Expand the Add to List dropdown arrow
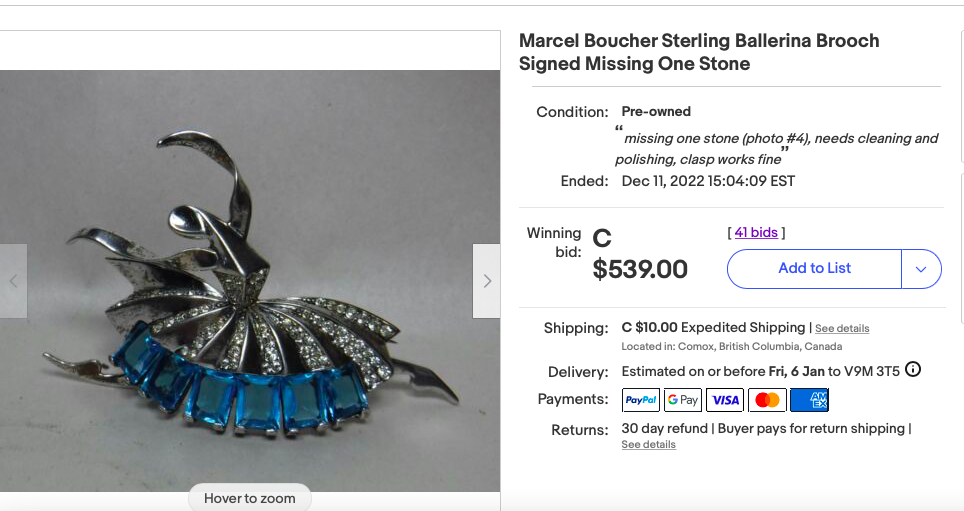 pyautogui.click(x=921, y=268)
